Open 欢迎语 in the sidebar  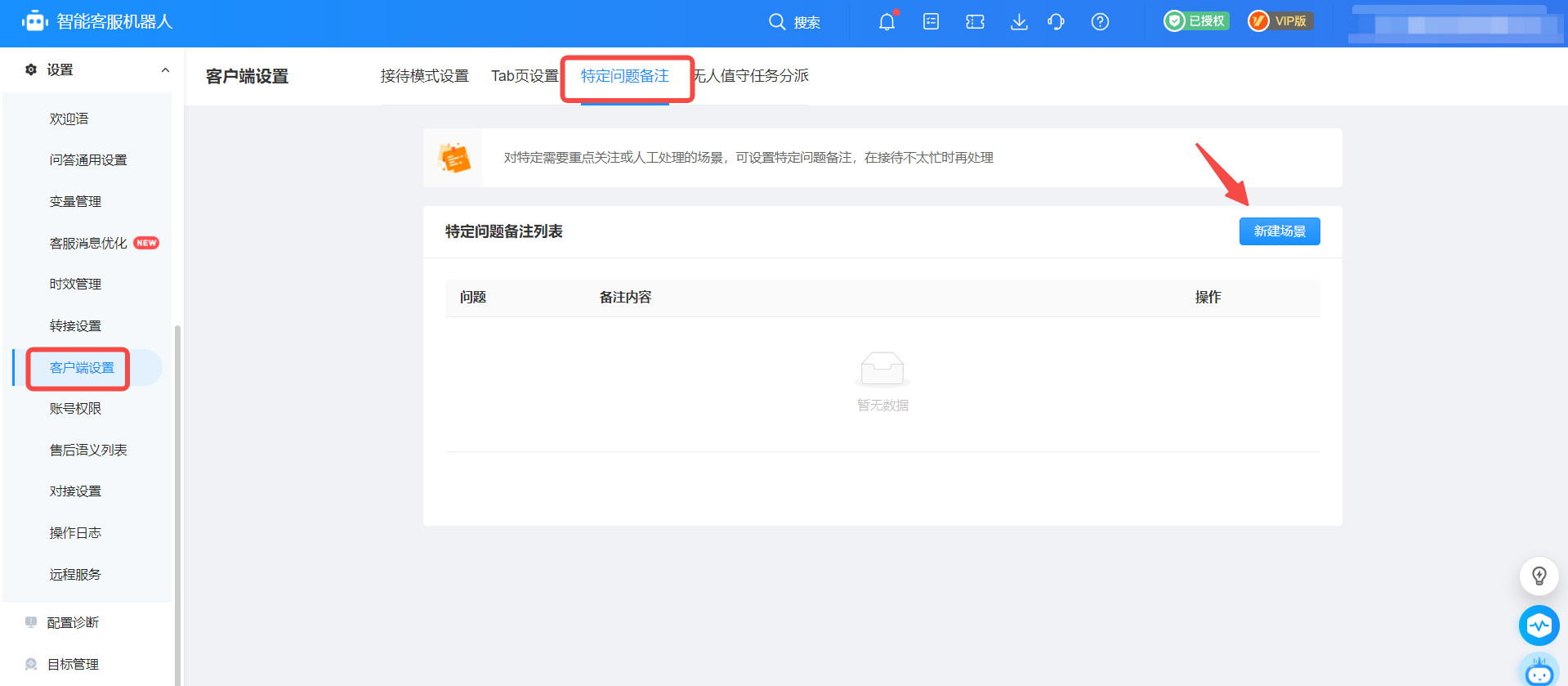click(69, 119)
